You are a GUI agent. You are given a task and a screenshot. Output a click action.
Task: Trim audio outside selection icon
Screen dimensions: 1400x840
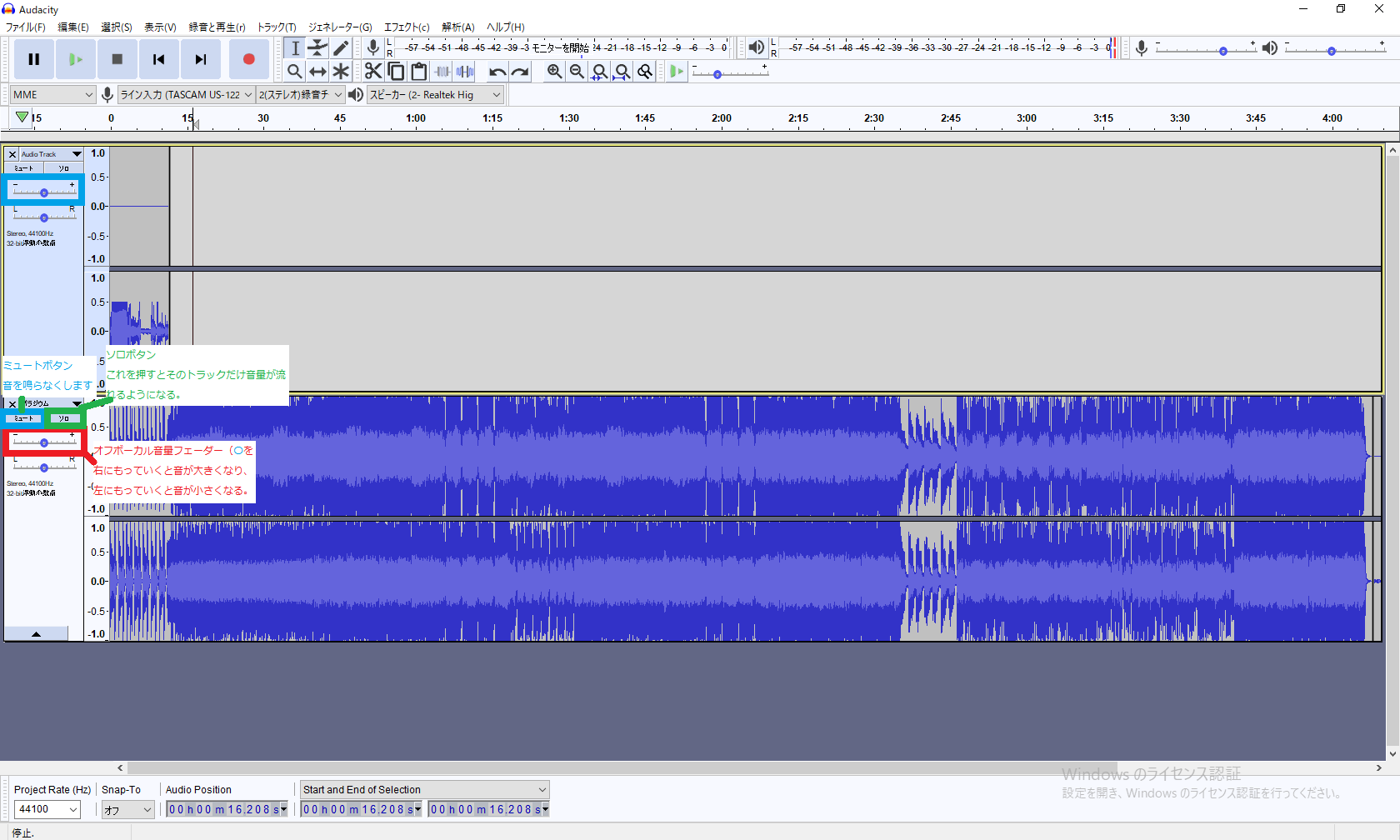pos(442,72)
